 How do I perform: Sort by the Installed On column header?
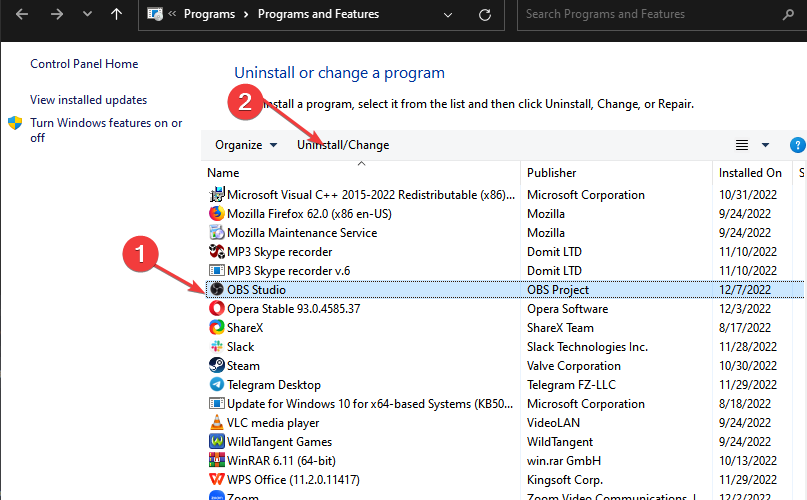pos(750,173)
